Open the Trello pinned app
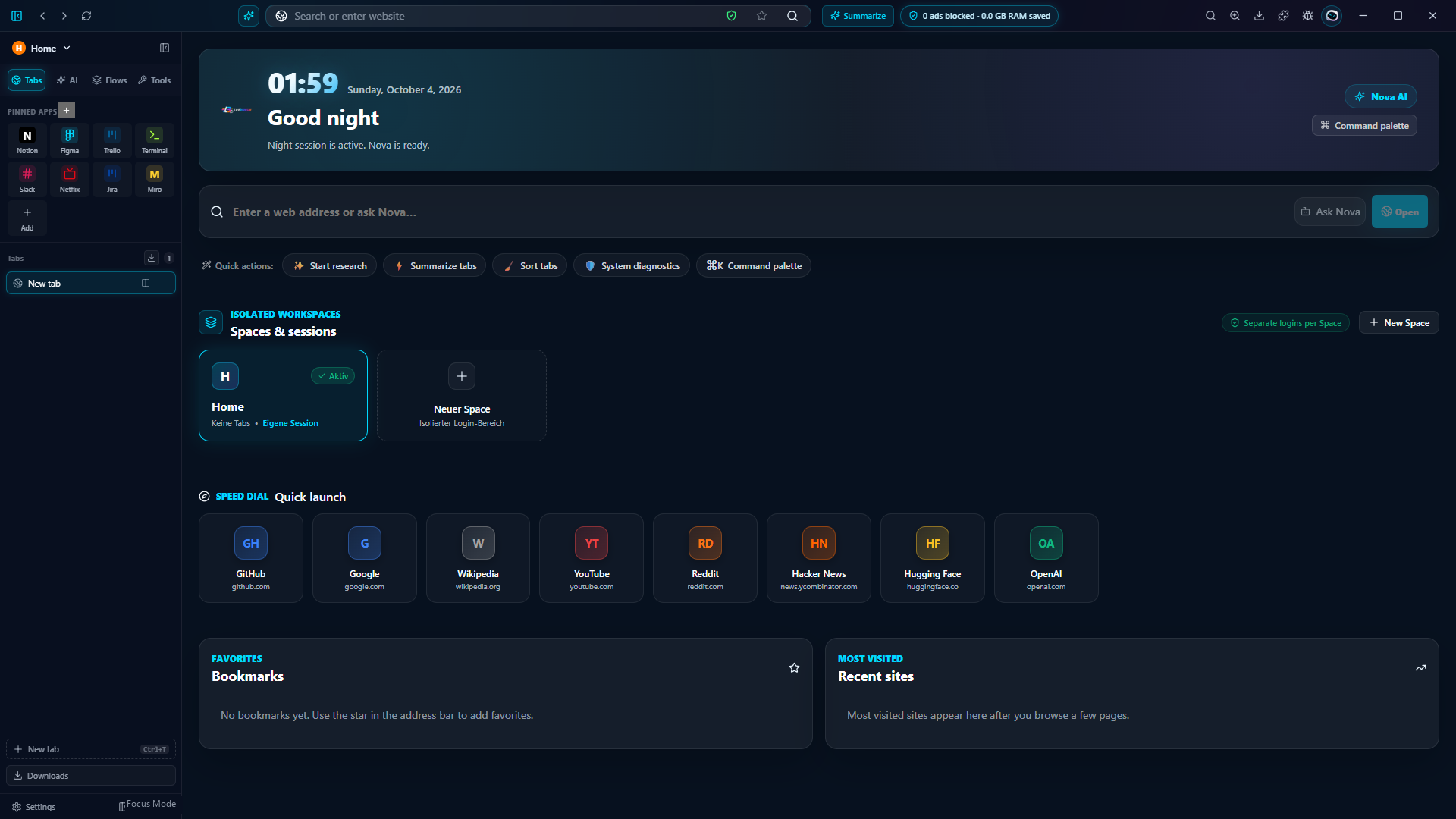Screen dimensions: 1456x819 pos(112,140)
